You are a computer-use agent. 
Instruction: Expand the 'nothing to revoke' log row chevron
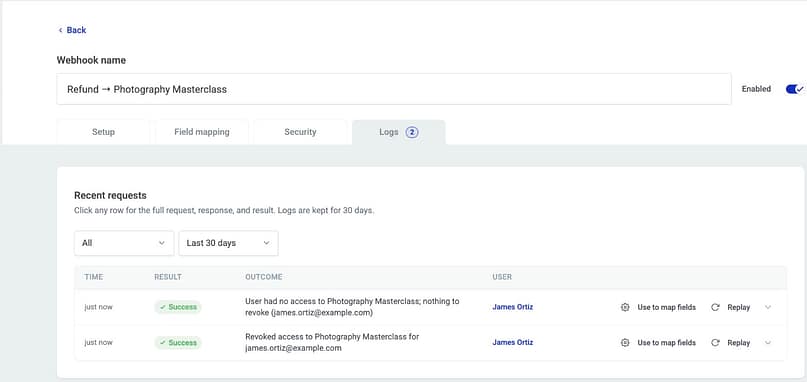[768, 307]
